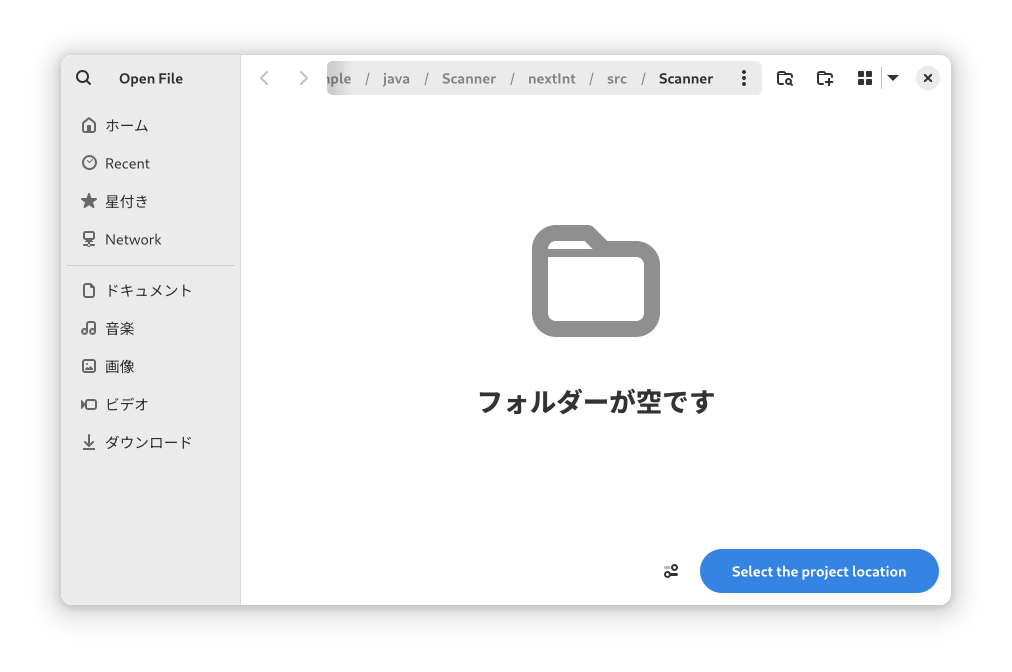
Task: Open ダウンロード folder in sidebar
Action: 151,443
